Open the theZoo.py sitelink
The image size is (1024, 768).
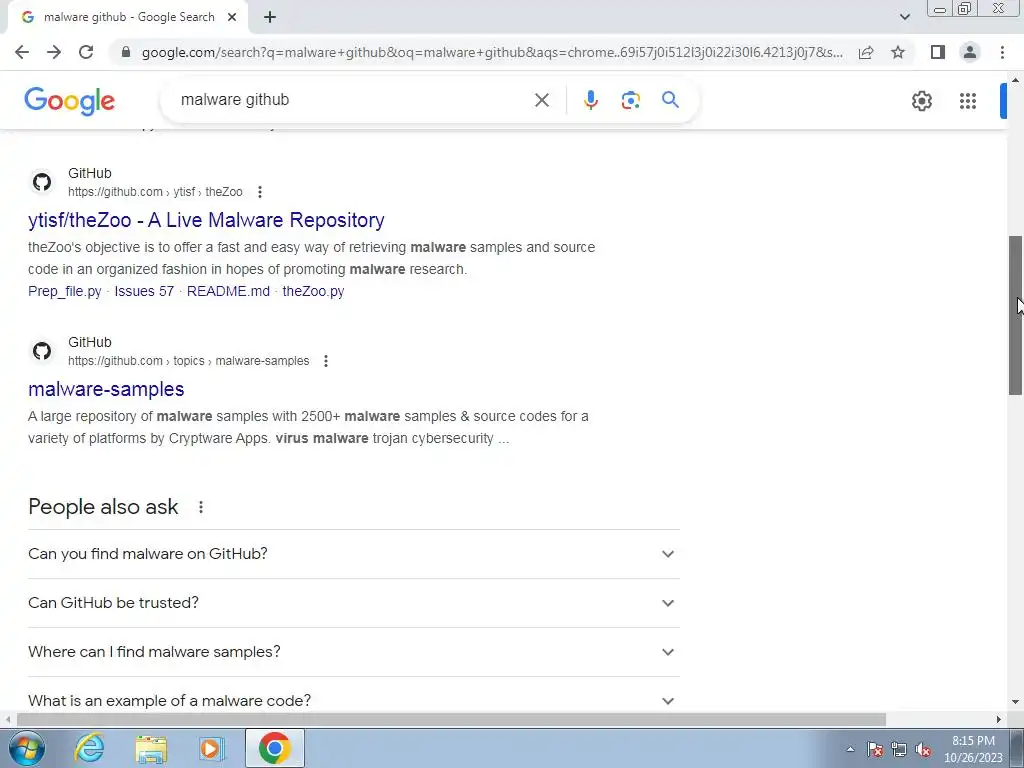point(313,291)
